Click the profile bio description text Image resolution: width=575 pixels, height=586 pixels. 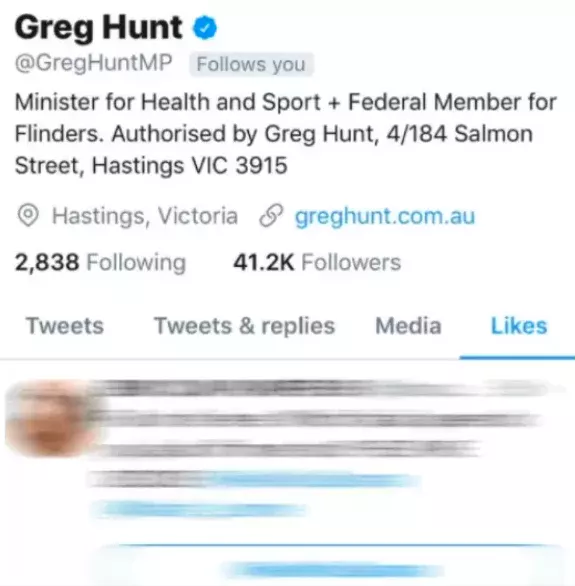(286, 133)
